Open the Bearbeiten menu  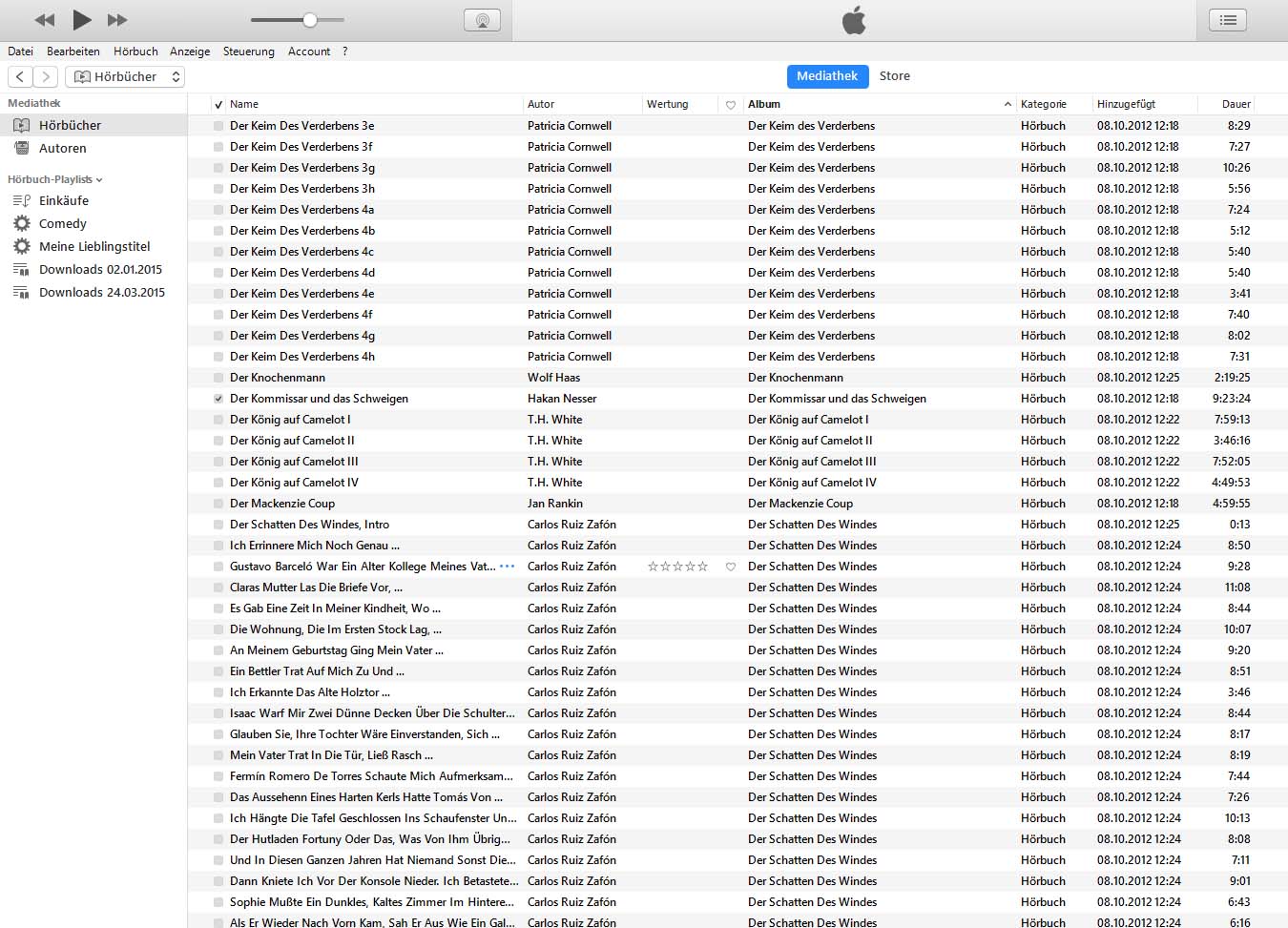pyautogui.click(x=73, y=52)
